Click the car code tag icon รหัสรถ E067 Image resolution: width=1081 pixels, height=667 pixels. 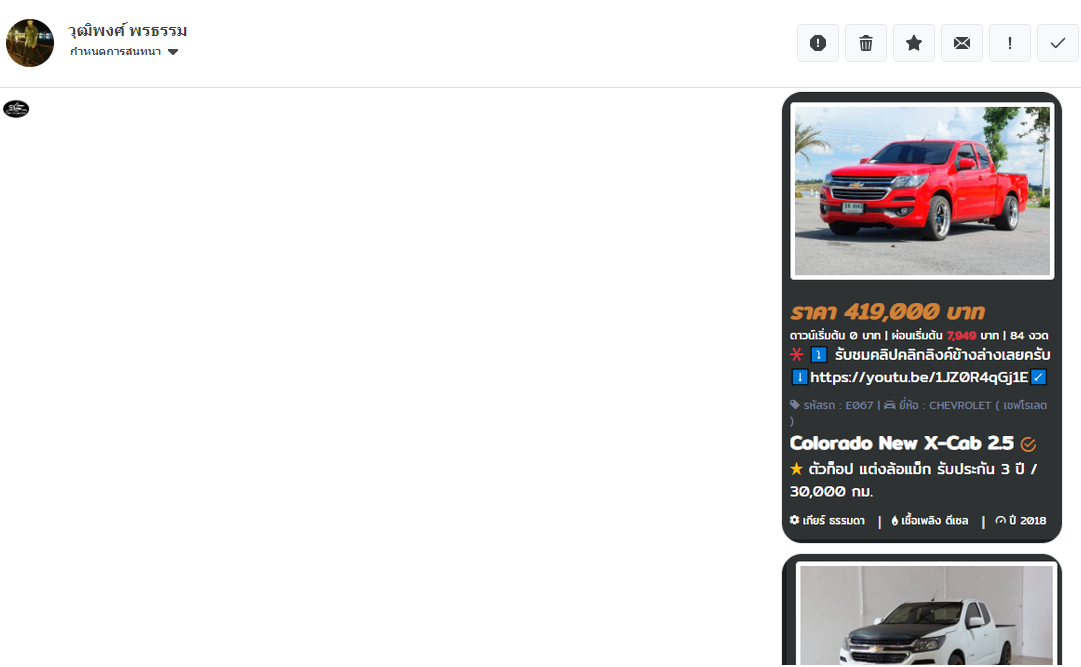[x=795, y=405]
